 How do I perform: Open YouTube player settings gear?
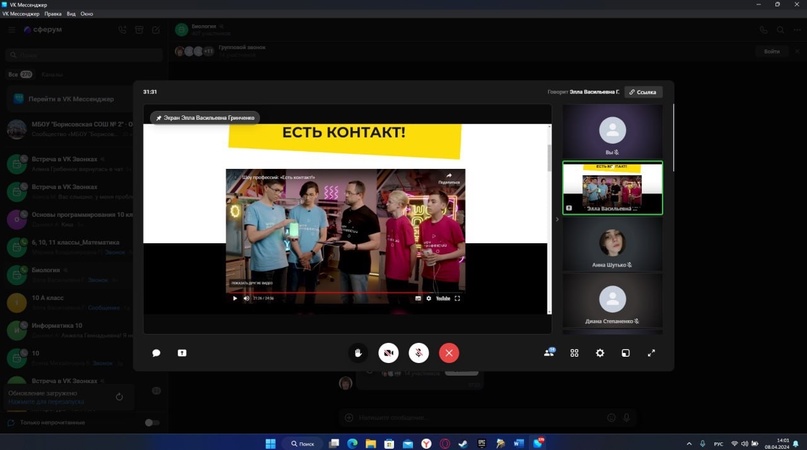coord(429,298)
